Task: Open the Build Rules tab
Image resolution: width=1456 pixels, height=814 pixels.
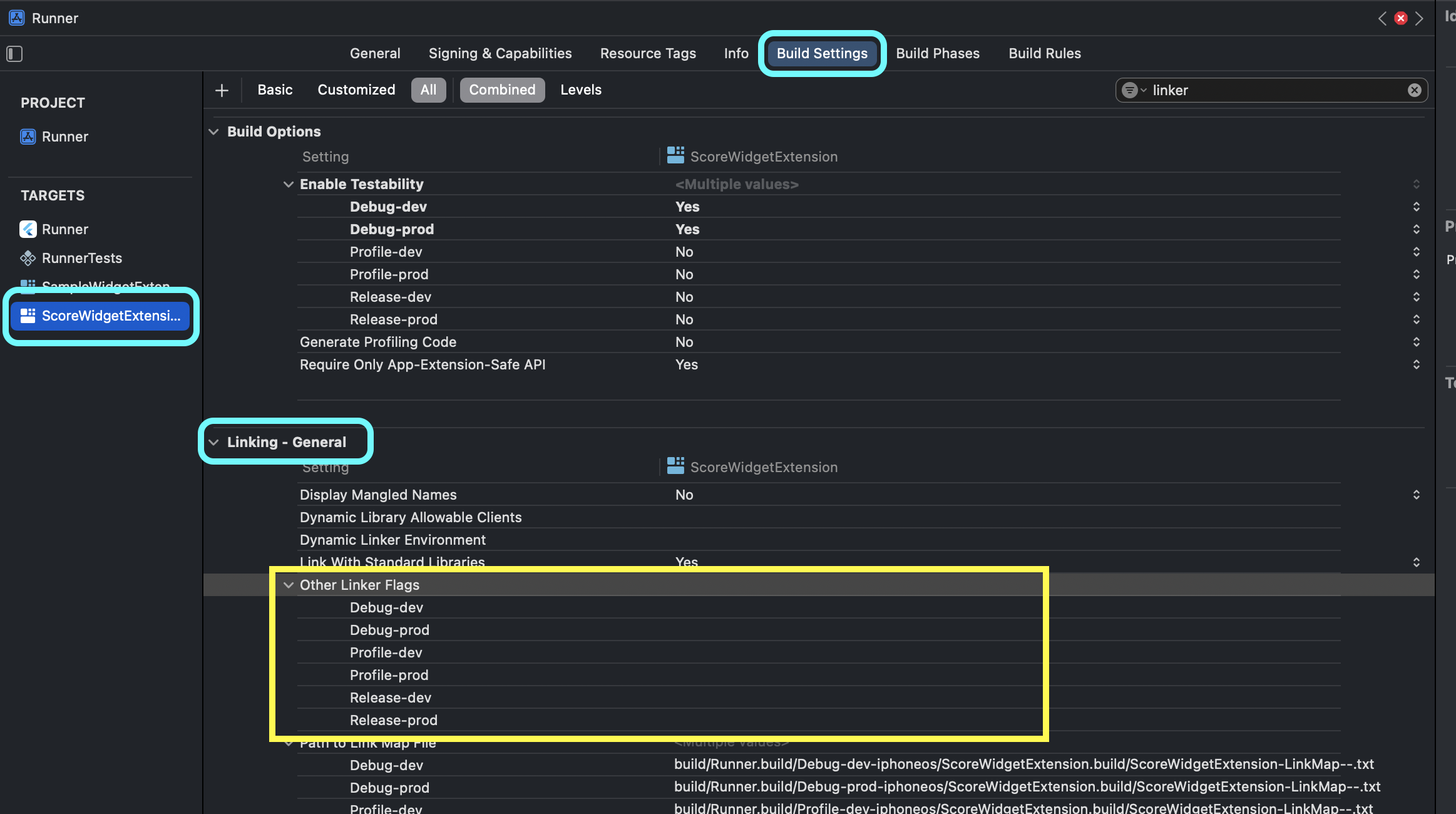Action: pyautogui.click(x=1045, y=53)
